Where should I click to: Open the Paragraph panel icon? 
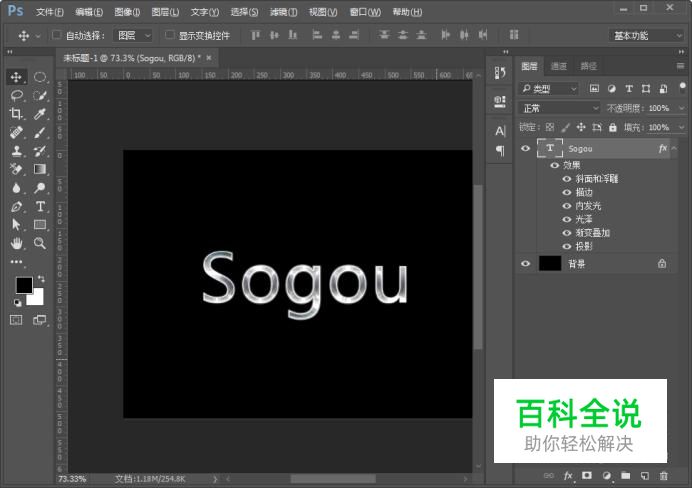[x=500, y=150]
